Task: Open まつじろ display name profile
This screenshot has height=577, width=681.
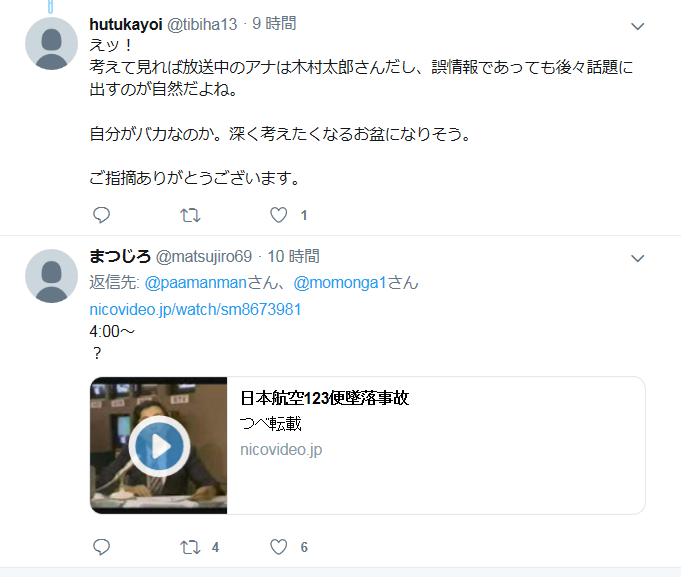Action: coord(120,256)
